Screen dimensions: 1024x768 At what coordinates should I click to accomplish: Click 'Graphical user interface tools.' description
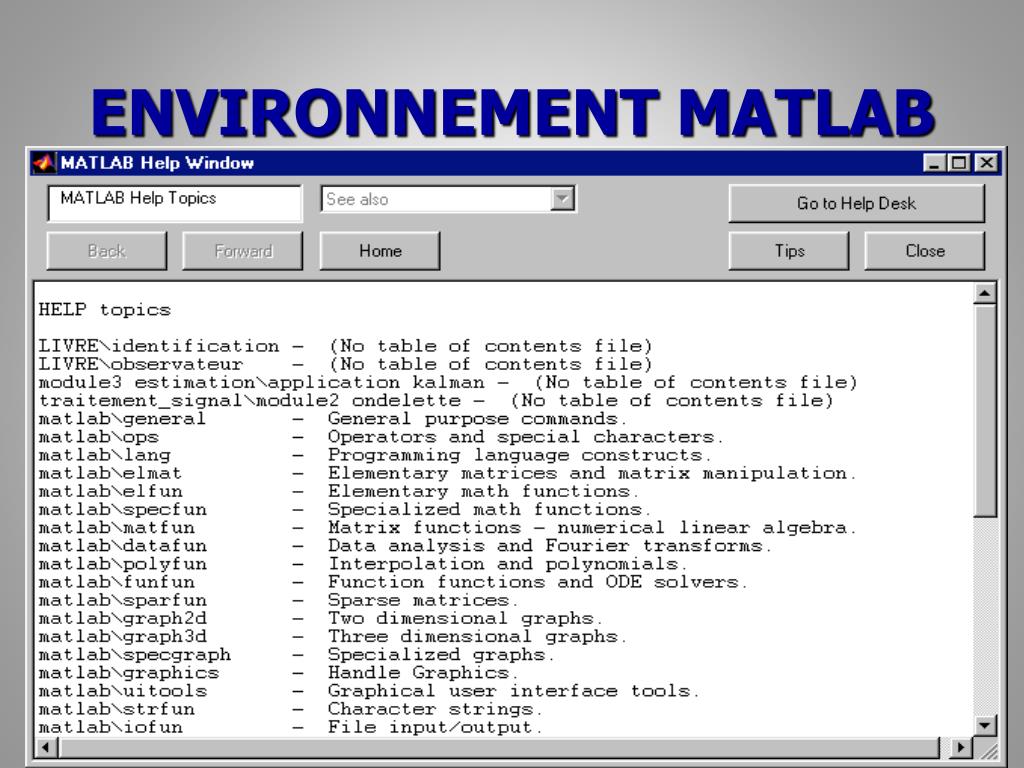[x=513, y=692]
